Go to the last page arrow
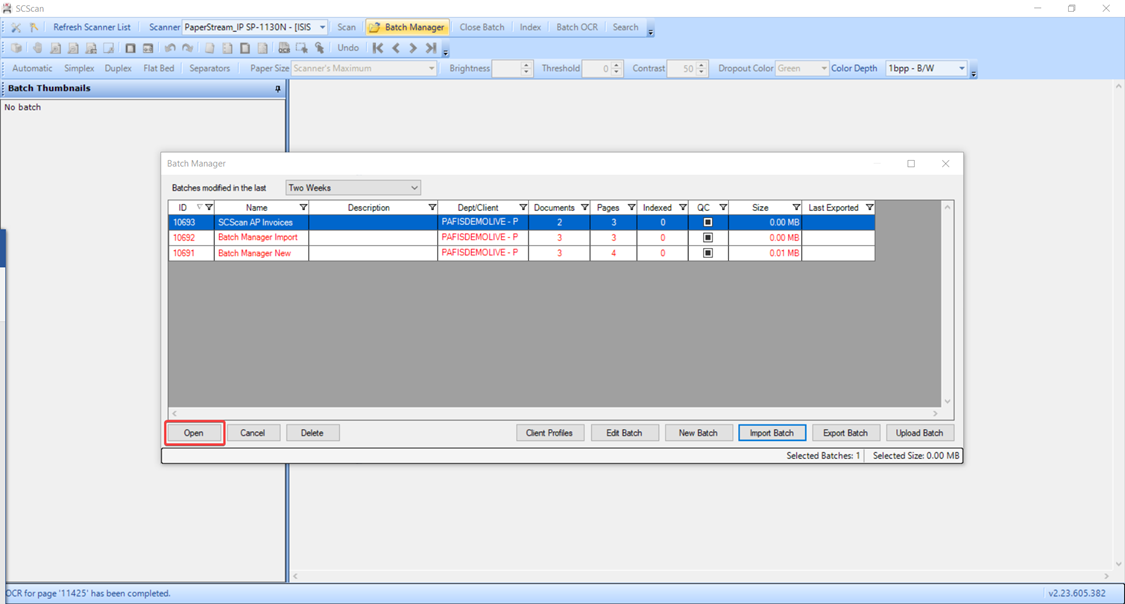 tap(431, 48)
